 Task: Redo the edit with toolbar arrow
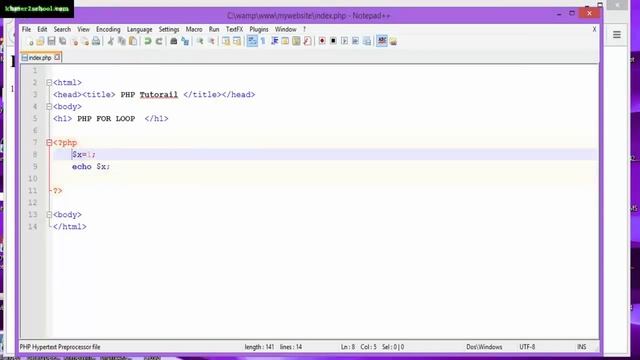[x=159, y=41]
